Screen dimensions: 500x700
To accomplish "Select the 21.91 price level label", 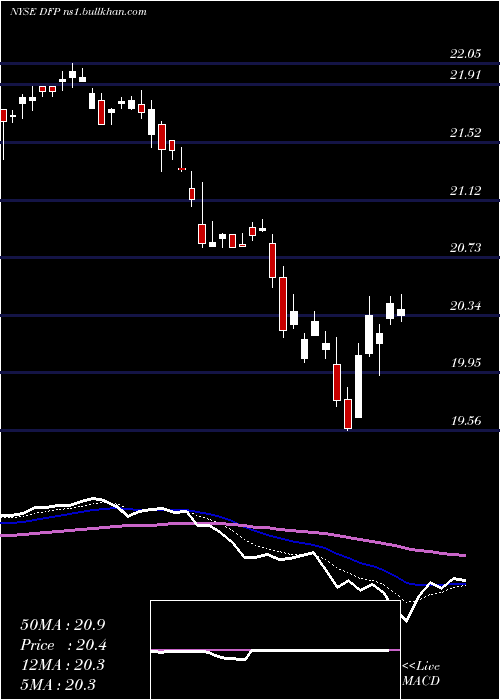I will (466, 75).
